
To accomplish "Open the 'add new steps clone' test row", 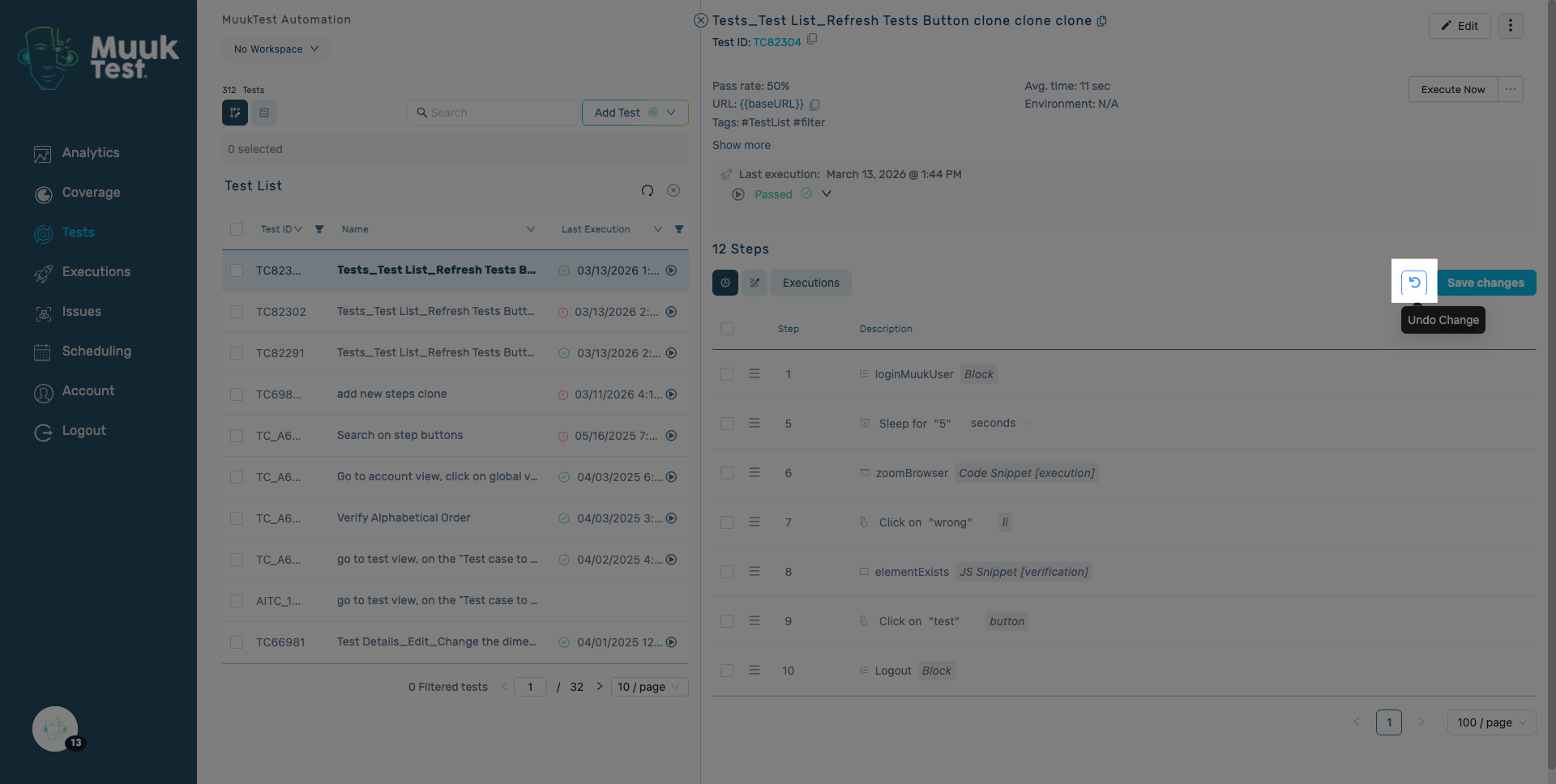I will (x=455, y=394).
